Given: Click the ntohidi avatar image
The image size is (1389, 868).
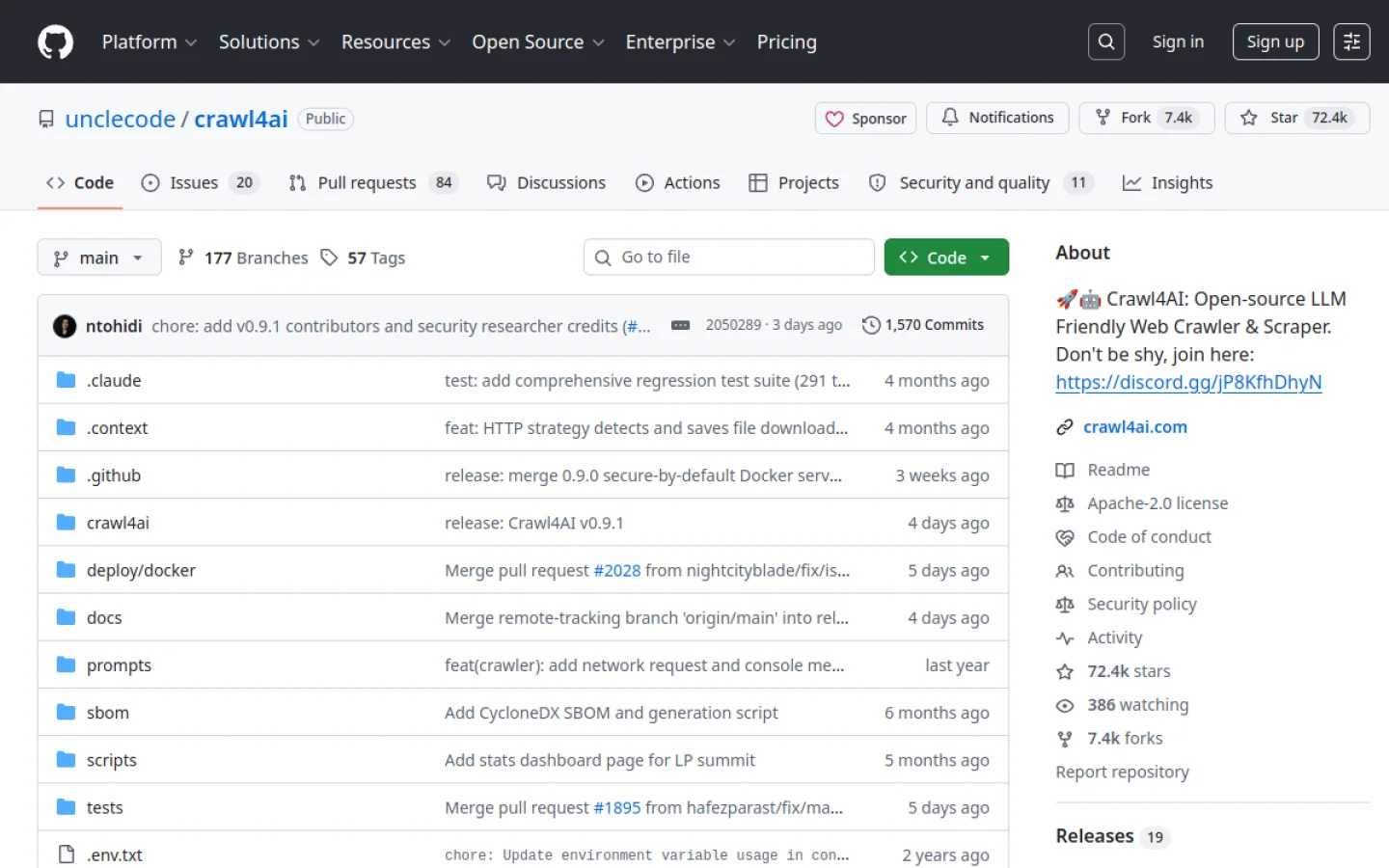Looking at the screenshot, I should click(65, 326).
